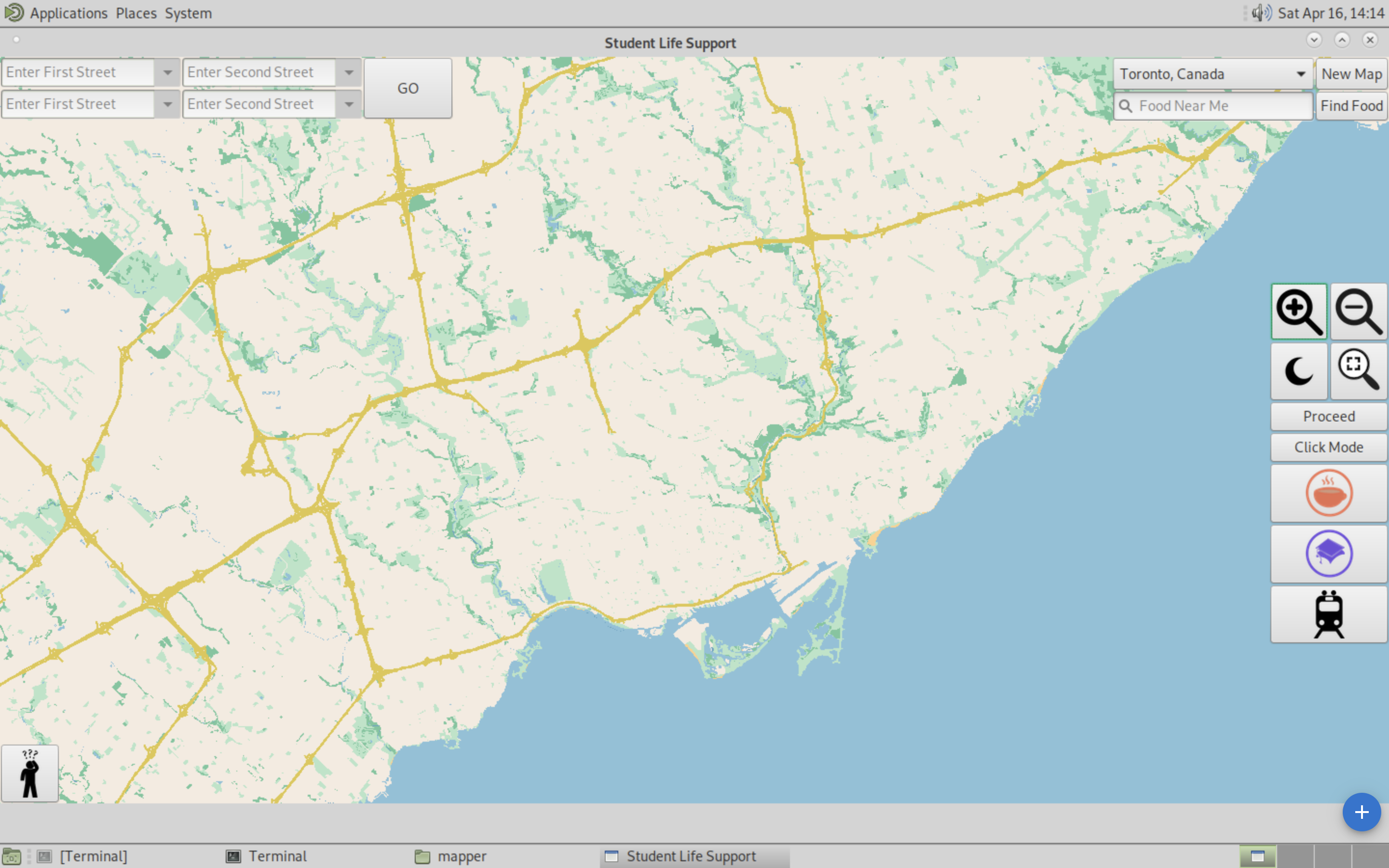
Task: Select the zoom in magnifier tool
Action: [1299, 312]
